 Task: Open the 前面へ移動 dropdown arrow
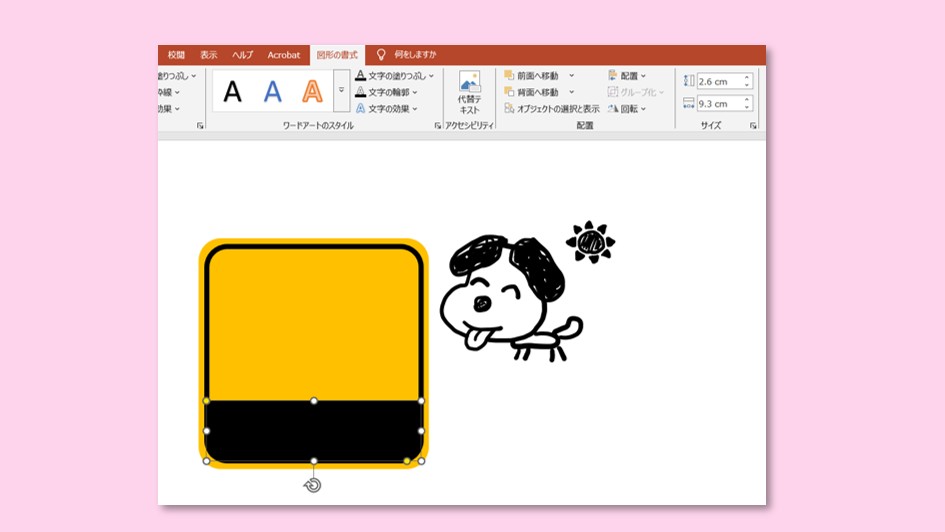pos(571,75)
